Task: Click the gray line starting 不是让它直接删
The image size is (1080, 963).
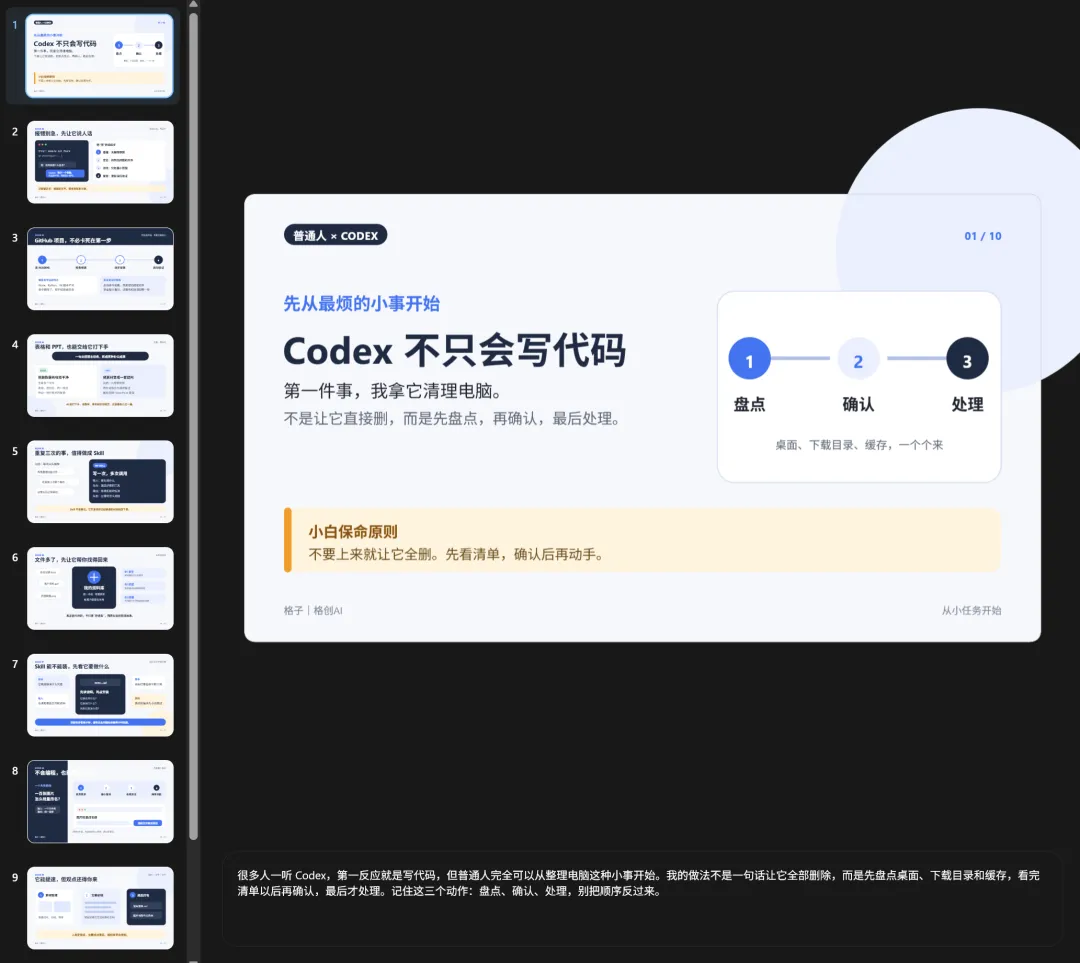Action: (454, 419)
